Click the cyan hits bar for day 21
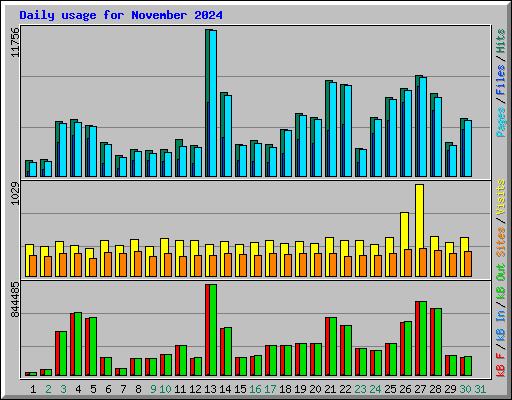Viewport: 512px width, 400px height. click(x=333, y=129)
